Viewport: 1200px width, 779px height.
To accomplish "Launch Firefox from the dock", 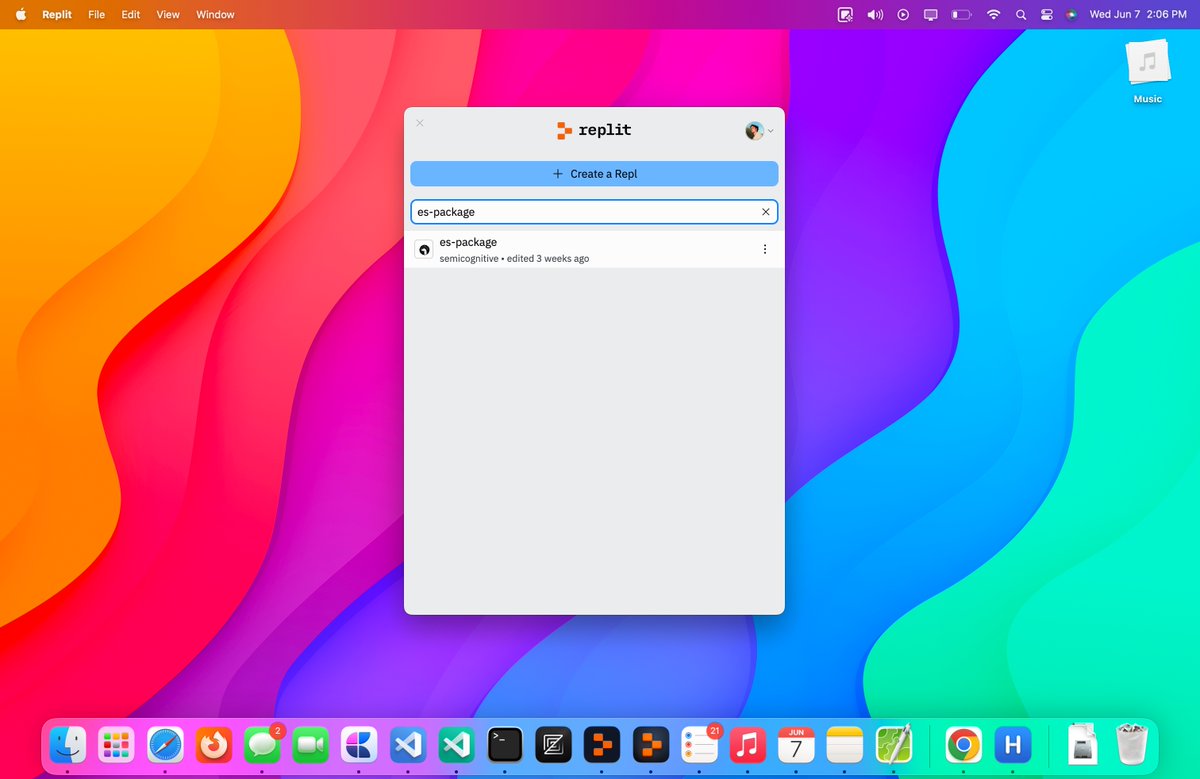I will [214, 745].
